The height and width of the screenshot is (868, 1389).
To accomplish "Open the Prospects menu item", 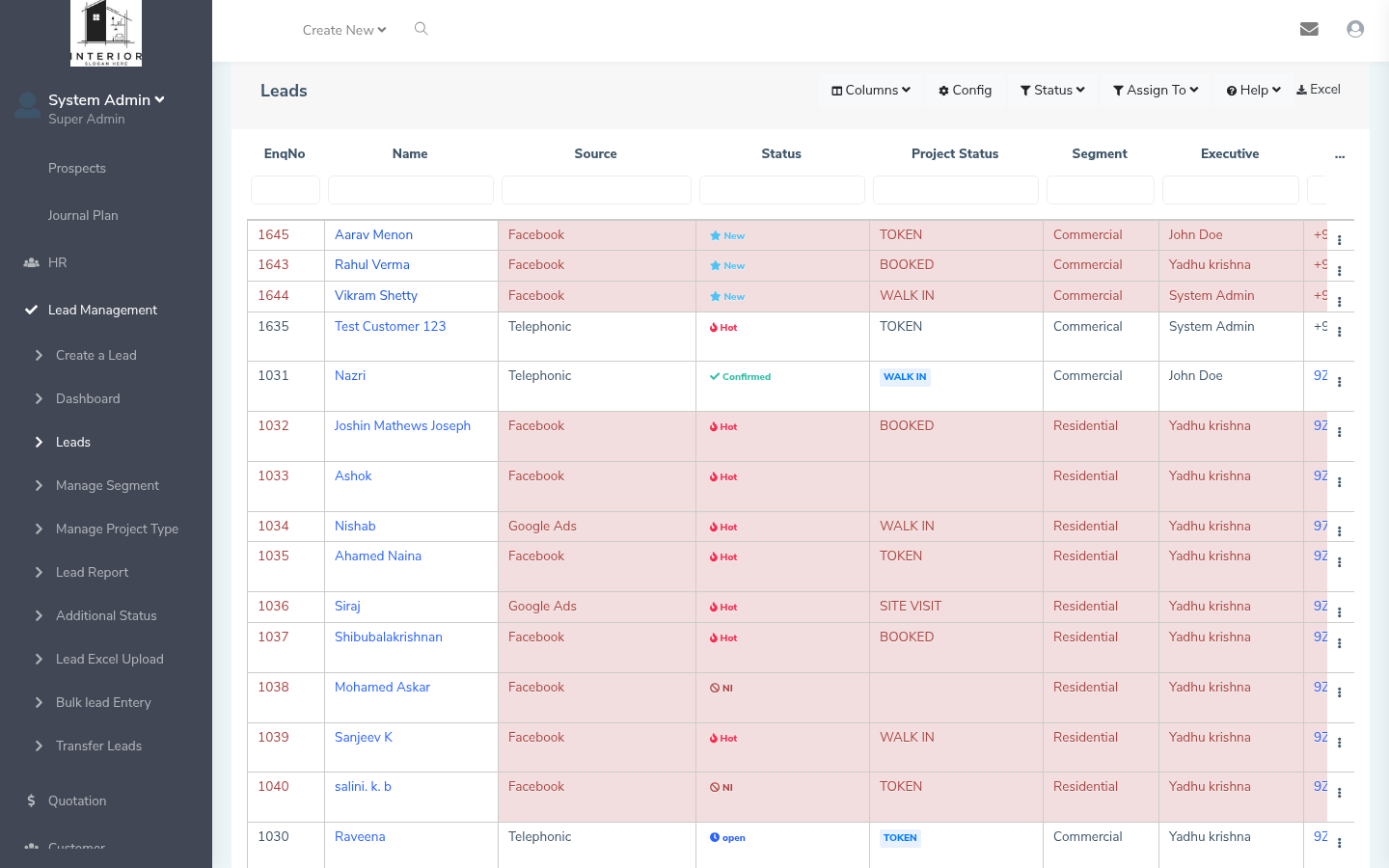I will (77, 168).
